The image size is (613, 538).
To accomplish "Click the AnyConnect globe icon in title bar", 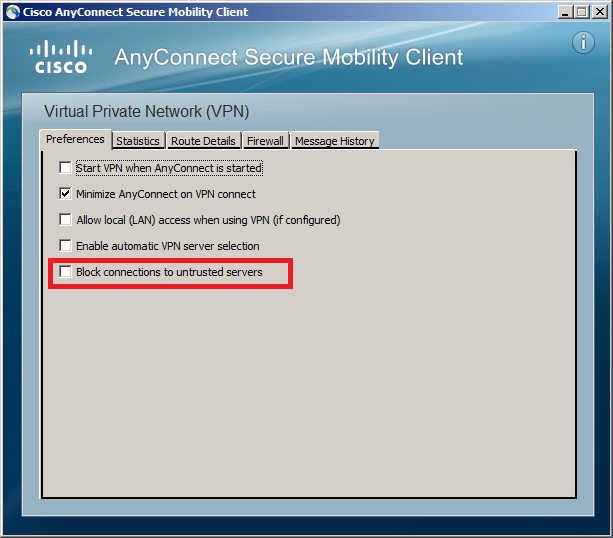I will click(x=12, y=12).
